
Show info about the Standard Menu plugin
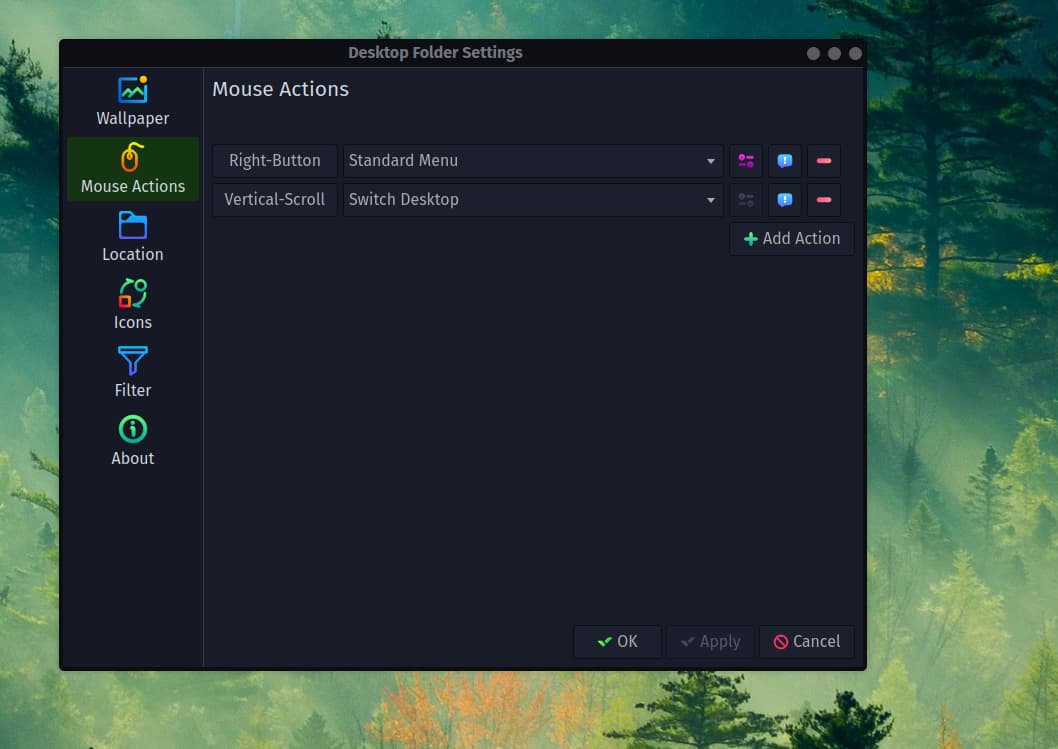[785, 161]
